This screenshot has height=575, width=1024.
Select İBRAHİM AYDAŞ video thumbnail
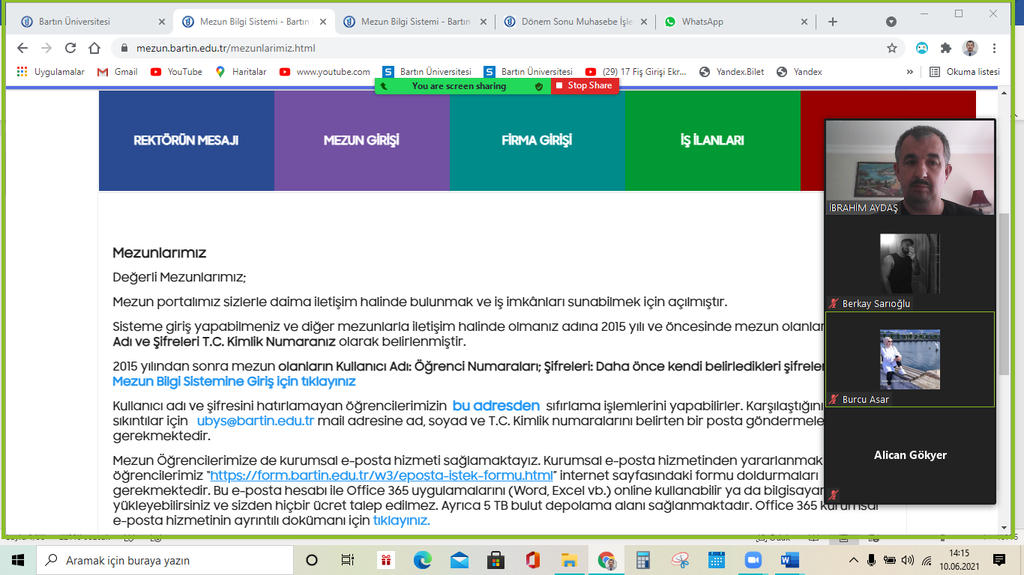coord(910,168)
